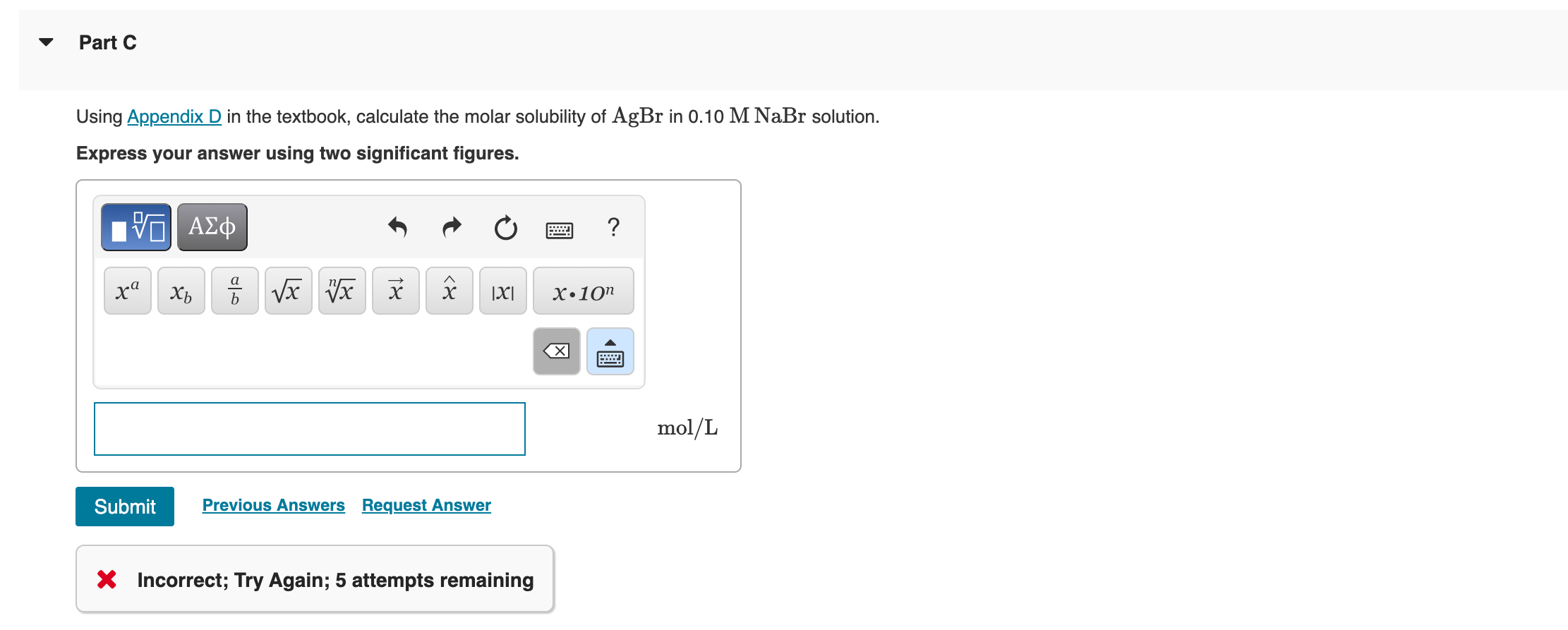Image resolution: width=1568 pixels, height=630 pixels.
Task: Insert an exponent template
Action: click(127, 291)
